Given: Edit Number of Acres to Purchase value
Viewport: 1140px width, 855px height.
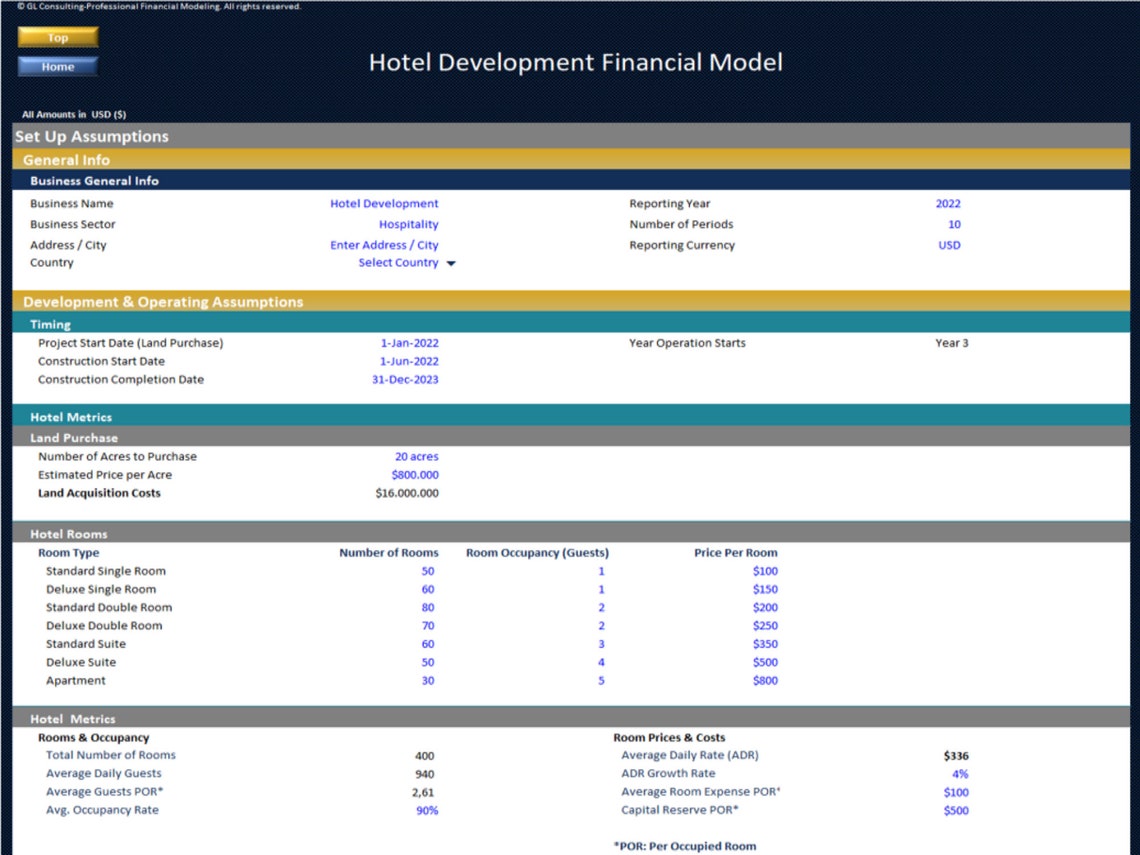Looking at the screenshot, I should coord(414,456).
